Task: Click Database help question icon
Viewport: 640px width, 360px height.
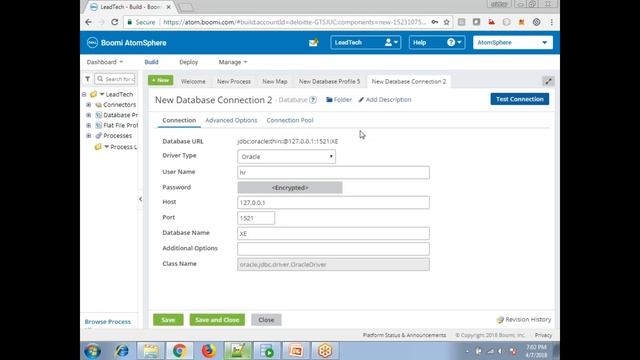Action: 313,100
